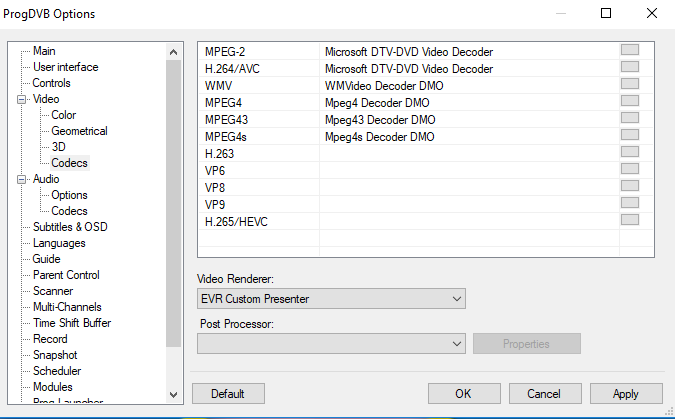Viewport: 675px width, 419px height.
Task: Open the Time Shift Buffer page
Action: point(71,323)
